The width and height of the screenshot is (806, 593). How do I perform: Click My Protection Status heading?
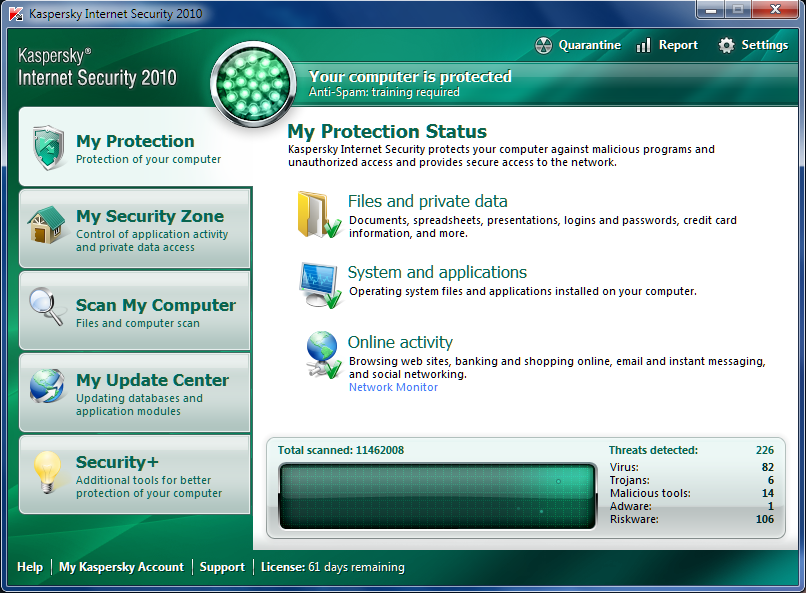coord(387,132)
